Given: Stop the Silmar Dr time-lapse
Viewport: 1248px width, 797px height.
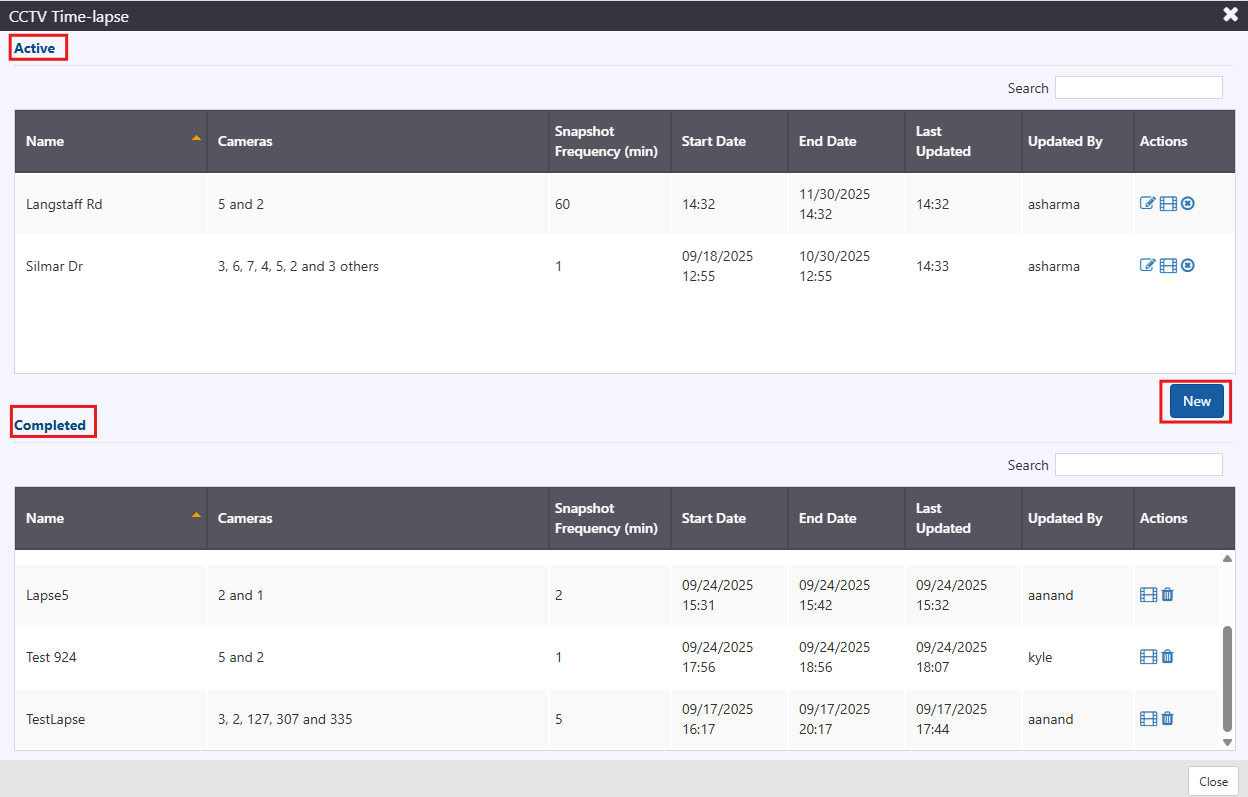Looking at the screenshot, I should pyautogui.click(x=1188, y=266).
